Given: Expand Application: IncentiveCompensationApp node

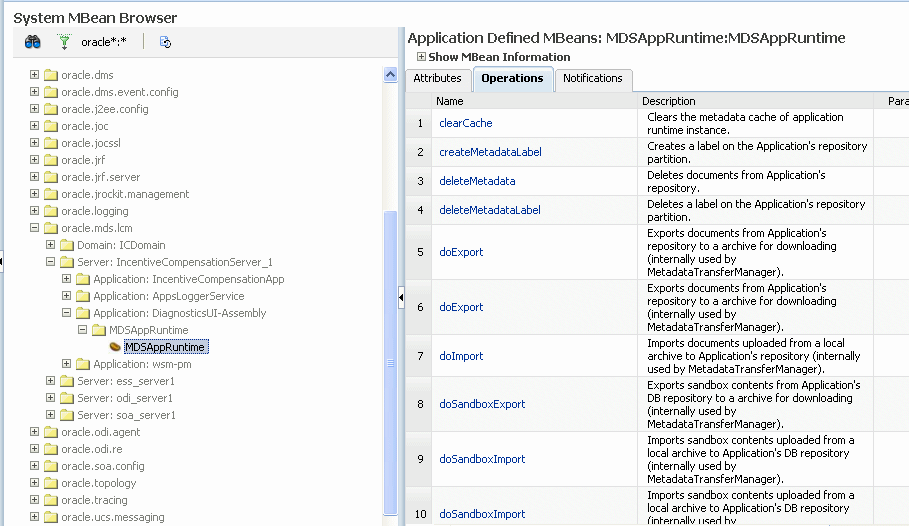Looking at the screenshot, I should click(x=67, y=279).
